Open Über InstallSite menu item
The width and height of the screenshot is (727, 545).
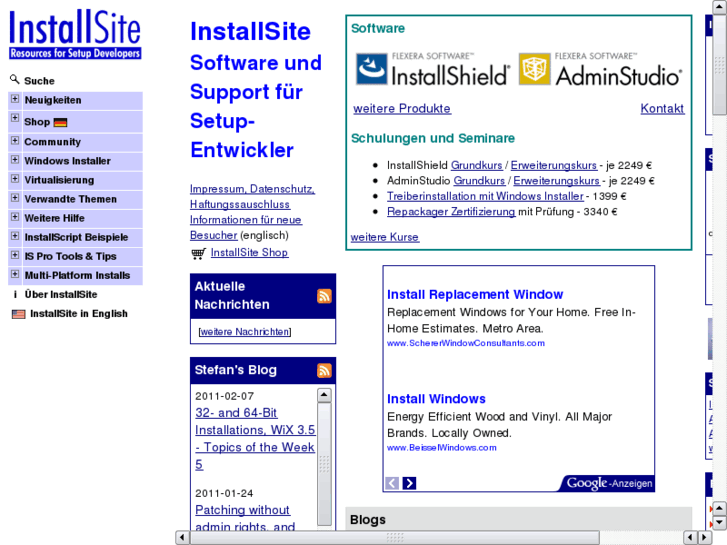(x=61, y=295)
